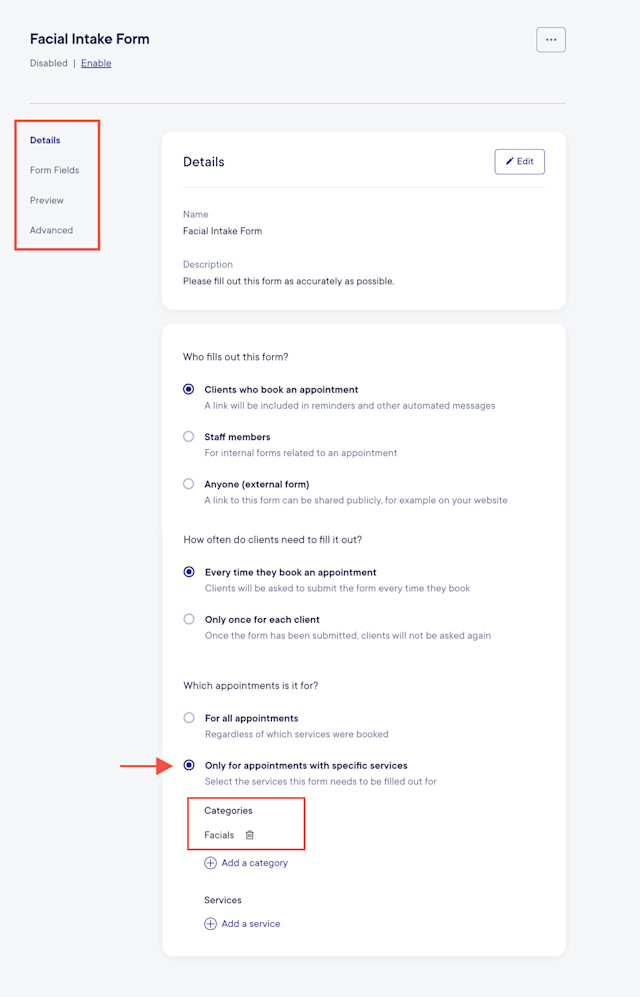Viewport: 640px width, 997px height.
Task: Open the ellipsis options menu
Action: pos(550,39)
